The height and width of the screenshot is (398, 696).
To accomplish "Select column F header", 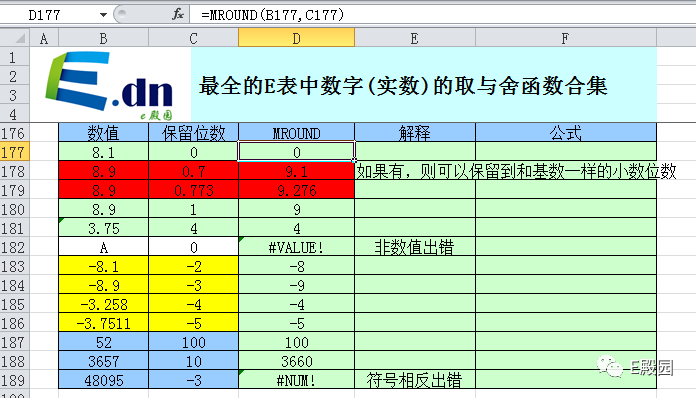I will click(x=566, y=38).
